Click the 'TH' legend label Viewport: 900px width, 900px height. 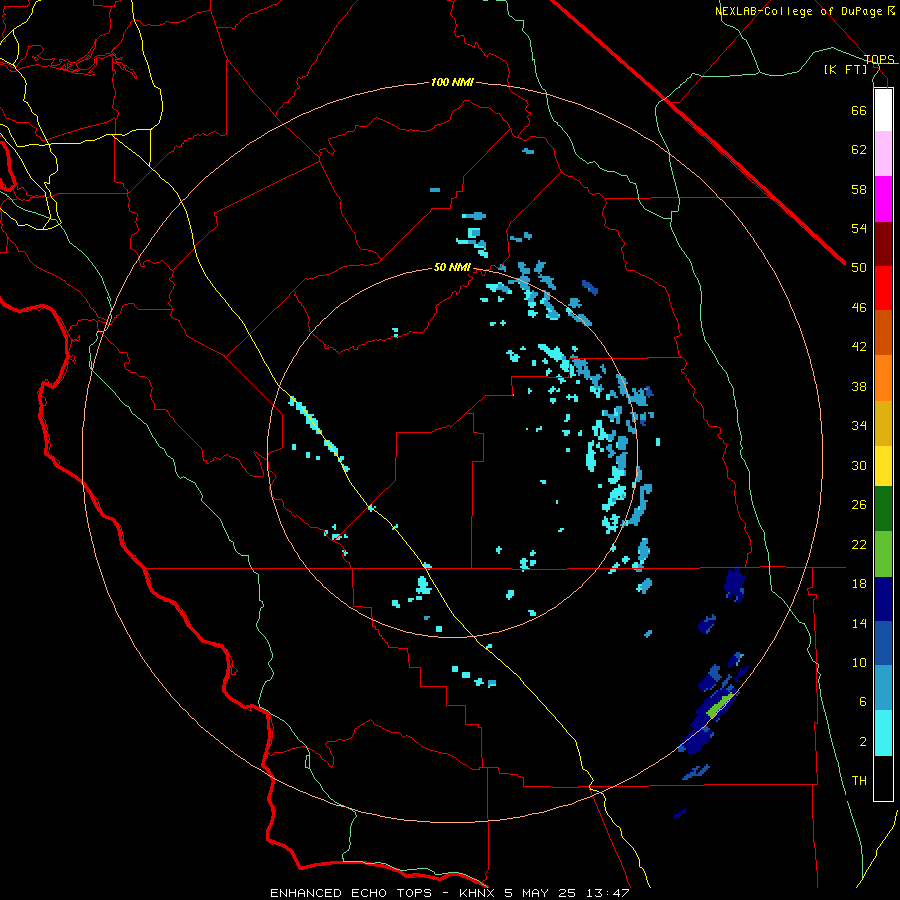(x=859, y=781)
